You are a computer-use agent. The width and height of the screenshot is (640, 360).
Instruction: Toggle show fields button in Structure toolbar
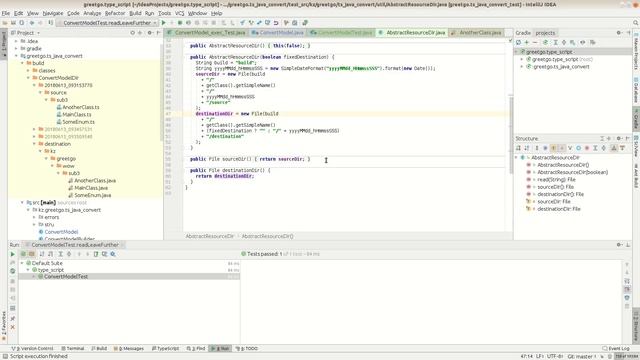[x=553, y=148]
